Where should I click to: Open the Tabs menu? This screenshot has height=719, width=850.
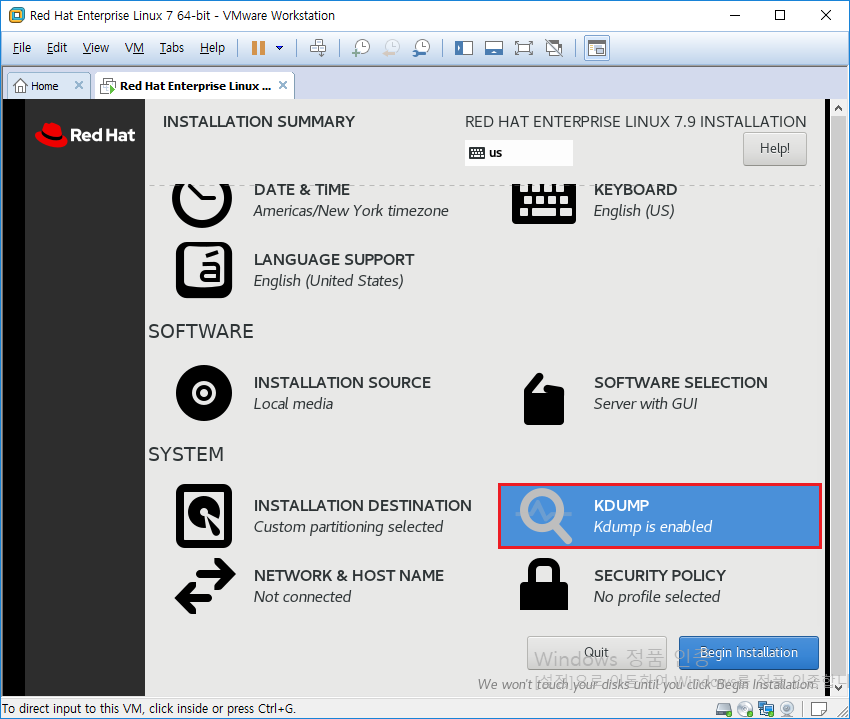[x=171, y=48]
